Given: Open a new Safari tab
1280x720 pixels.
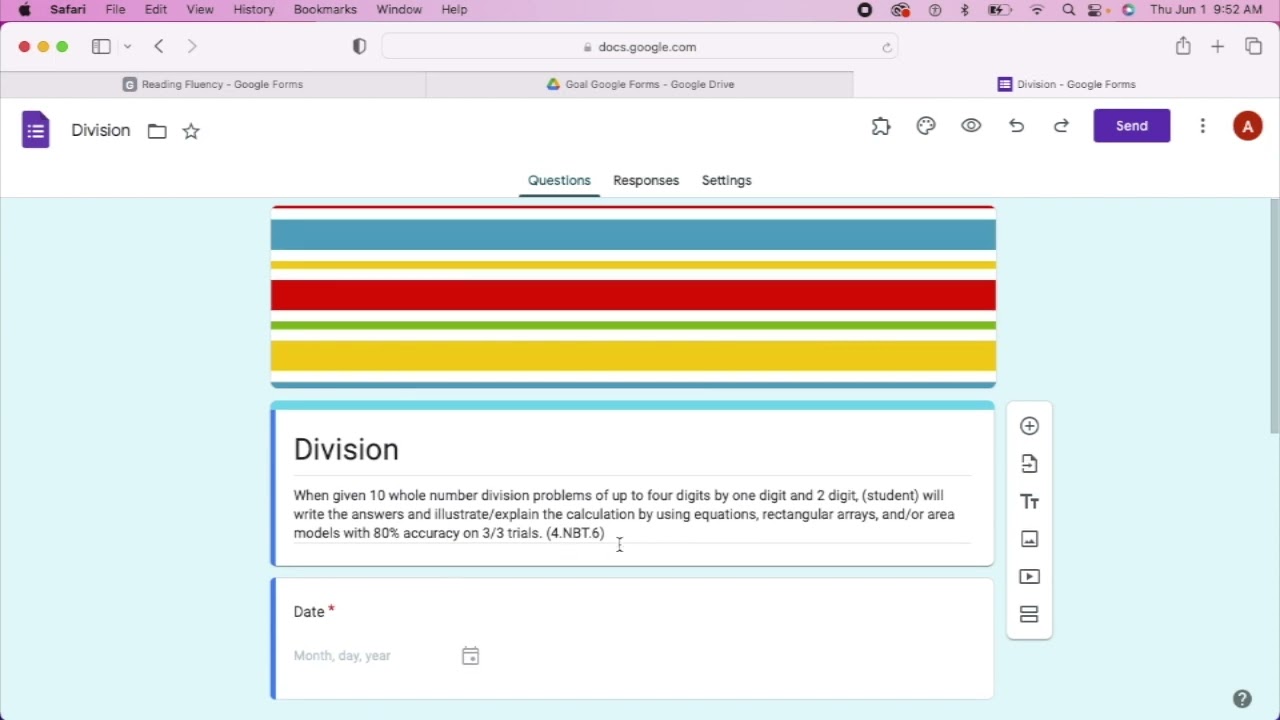Looking at the screenshot, I should click(x=1218, y=47).
